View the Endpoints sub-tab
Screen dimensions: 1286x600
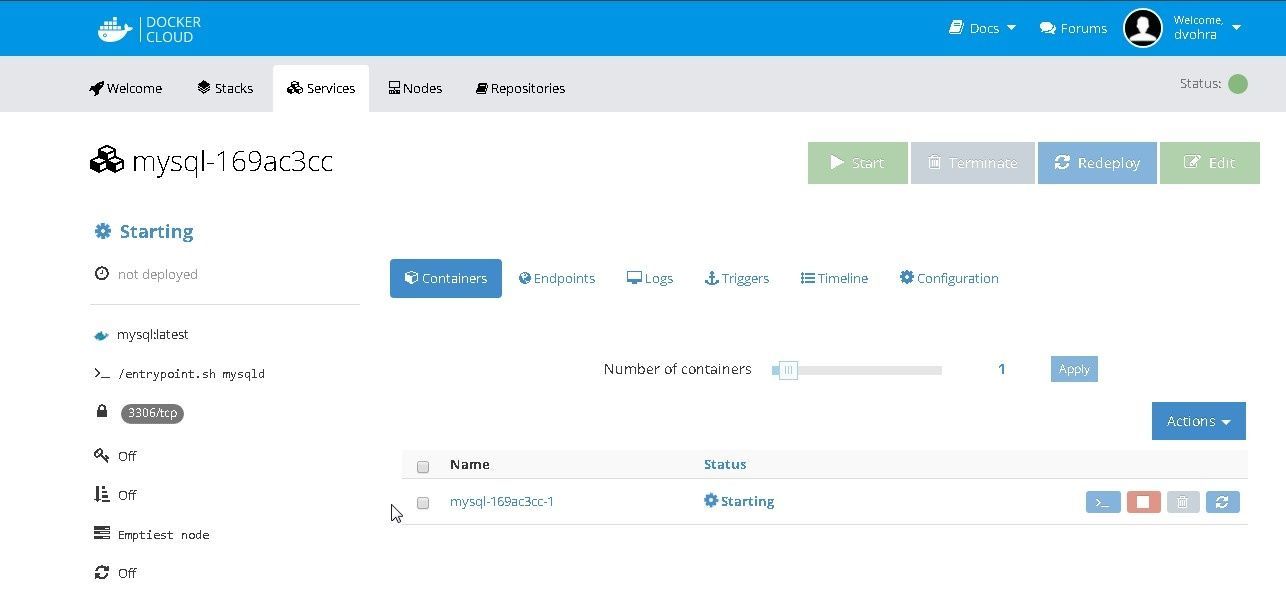(x=557, y=278)
